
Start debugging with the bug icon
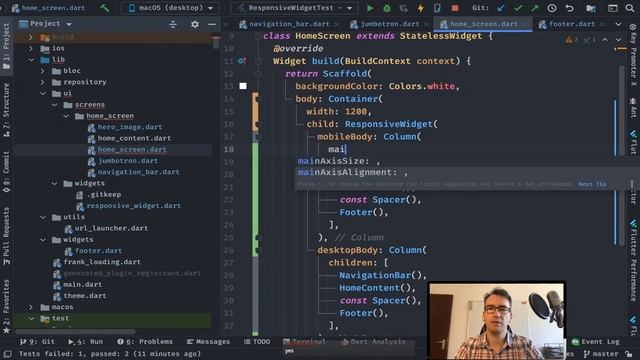click(x=387, y=8)
